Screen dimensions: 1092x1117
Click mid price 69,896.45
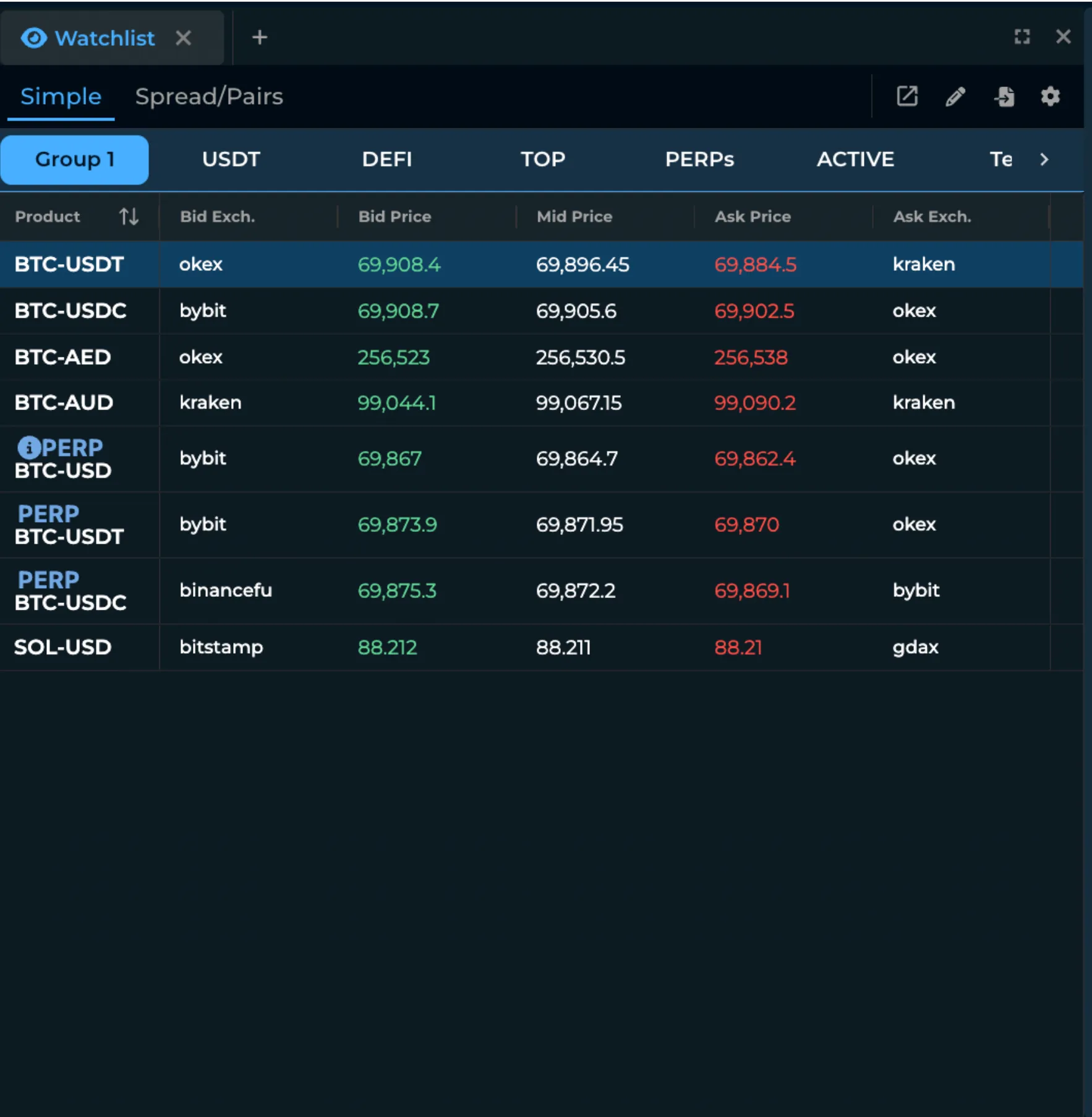[x=582, y=265]
